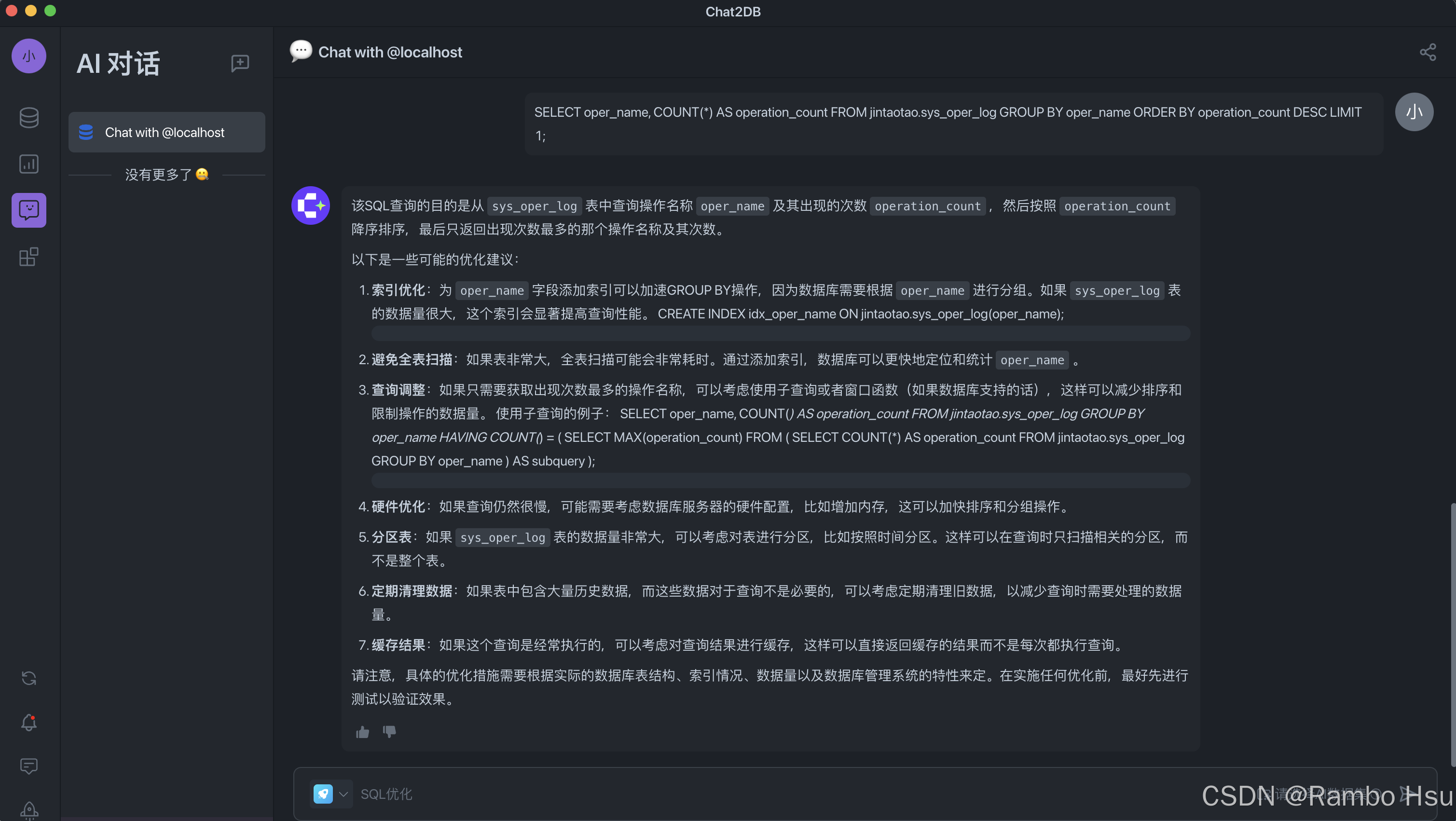Click the 缓存结果 suggestion heading
1456x821 pixels.
point(398,645)
